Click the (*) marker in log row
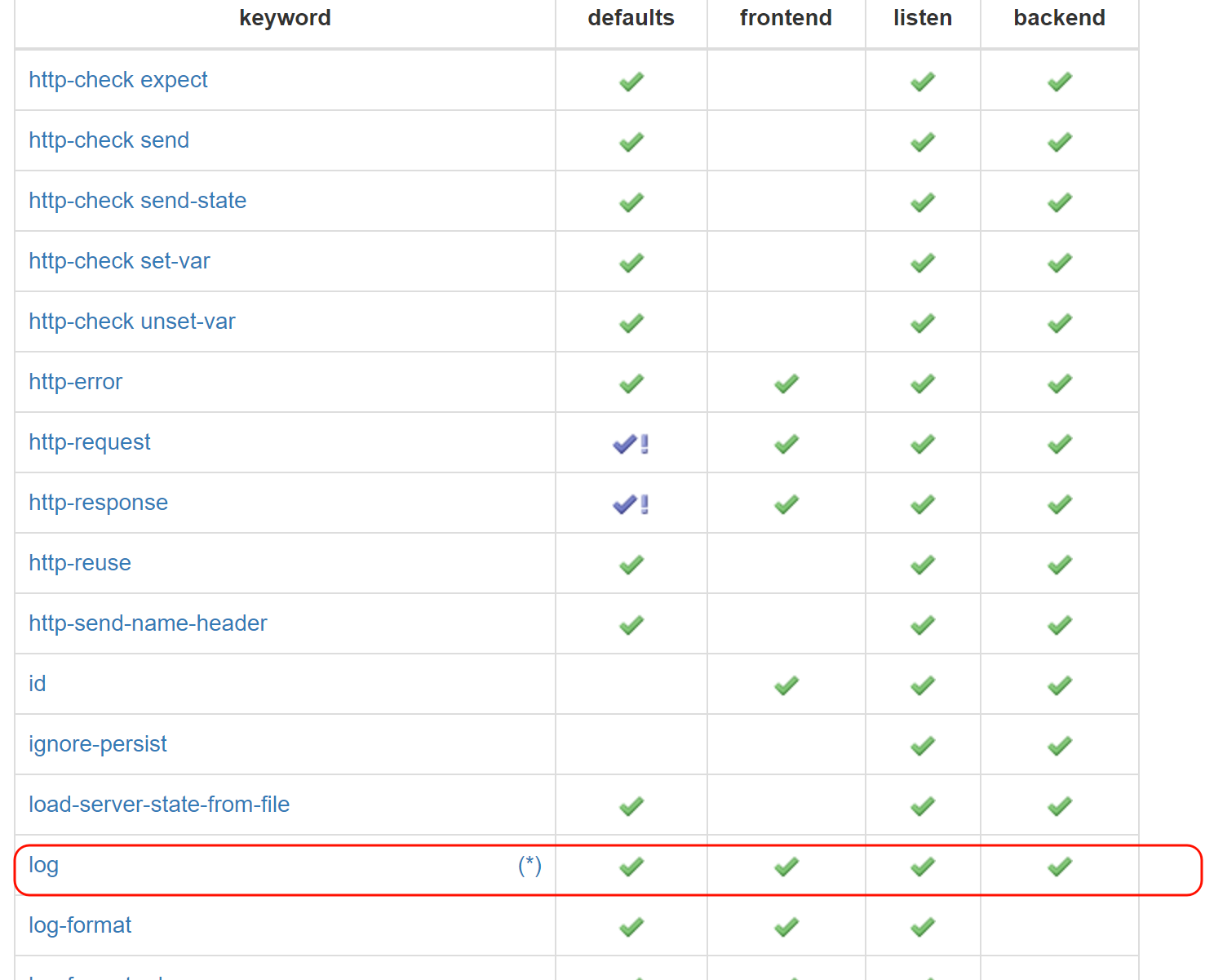The height and width of the screenshot is (980, 1205). coord(529,865)
